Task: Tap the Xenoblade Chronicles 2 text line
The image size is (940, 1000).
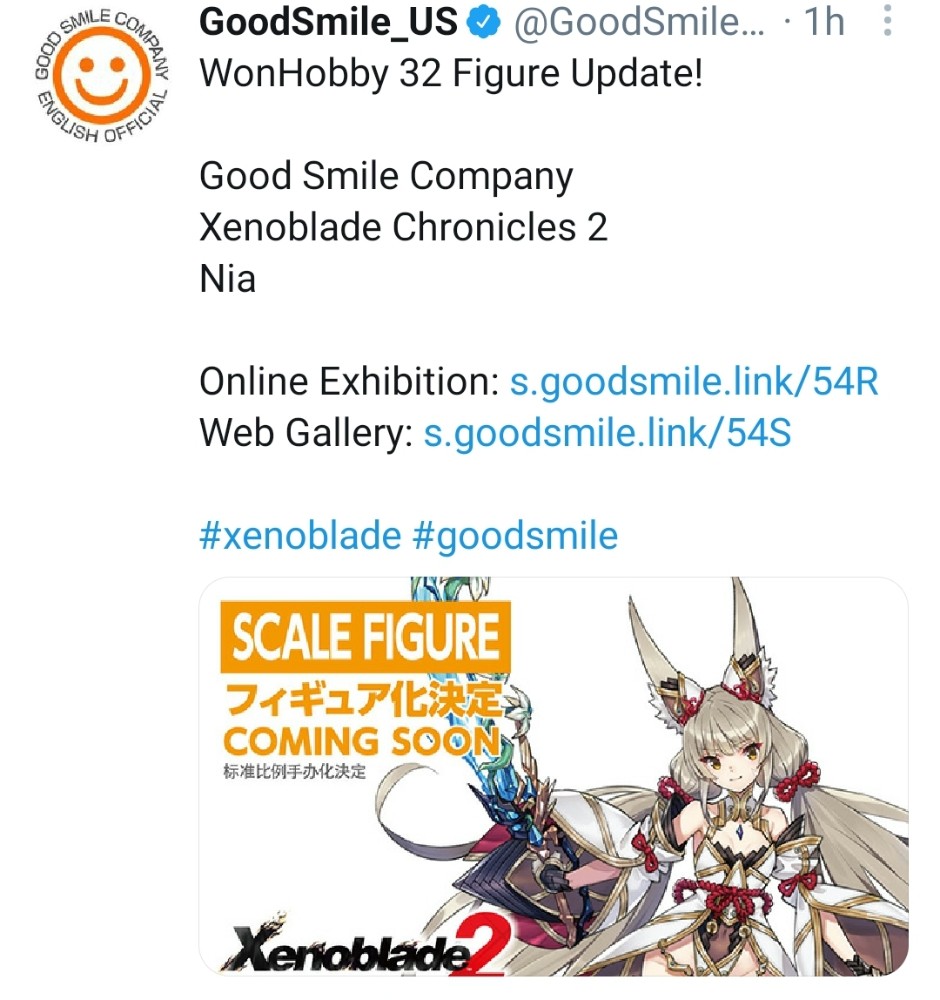Action: pos(404,228)
